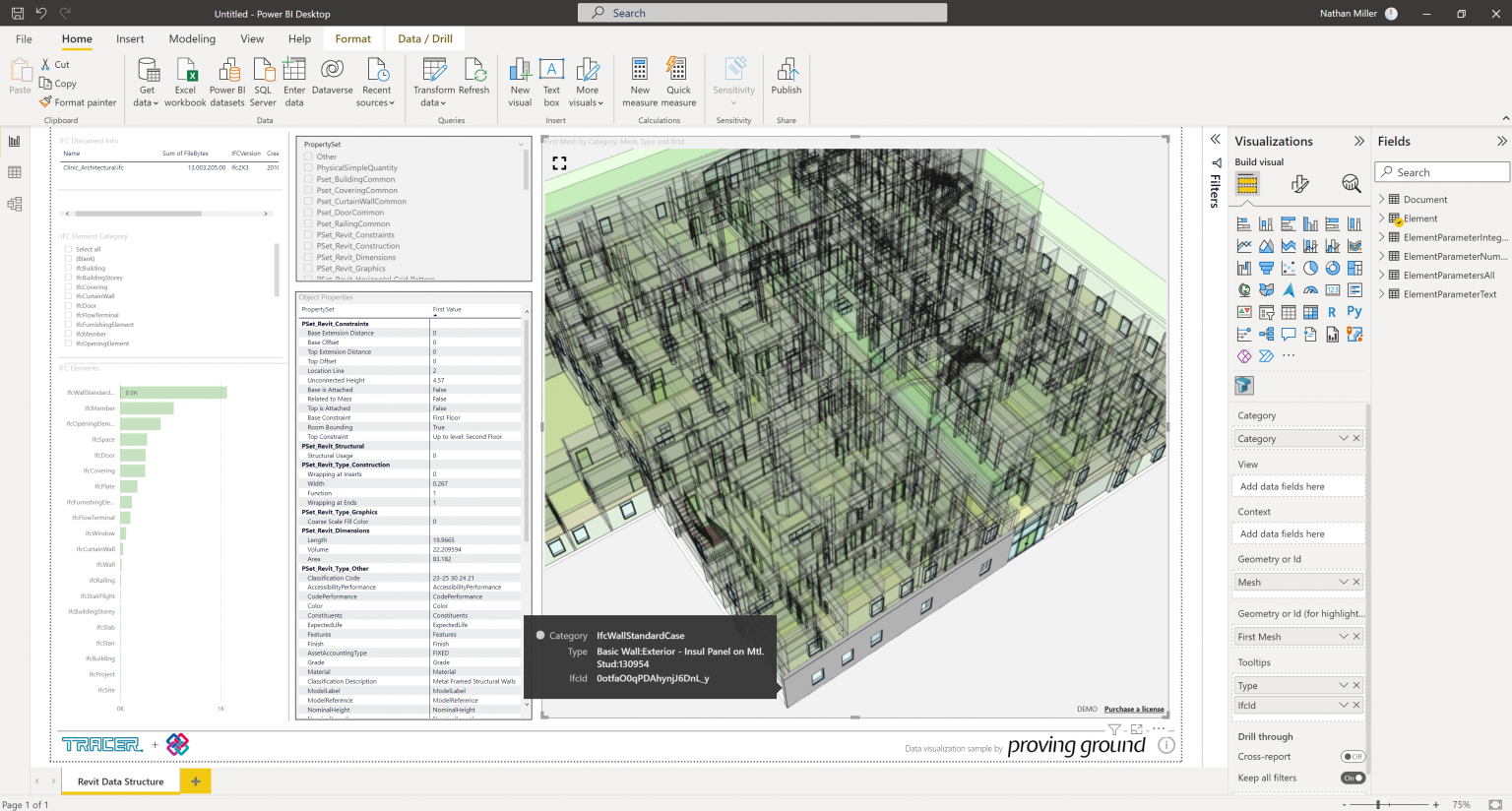Select the Python visual
This screenshot has height=811, width=1512.
[1354, 311]
